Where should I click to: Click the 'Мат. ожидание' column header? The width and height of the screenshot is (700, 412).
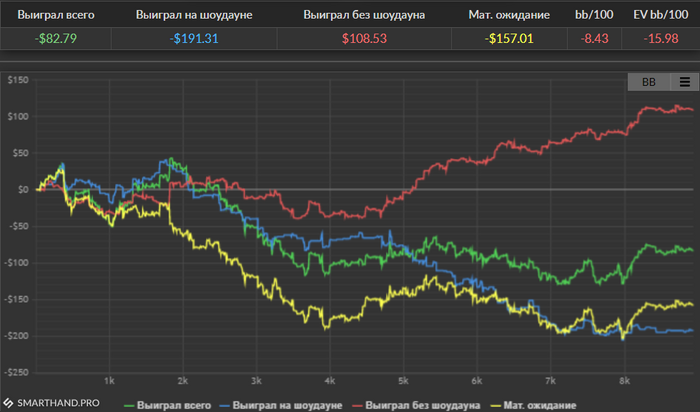point(509,15)
